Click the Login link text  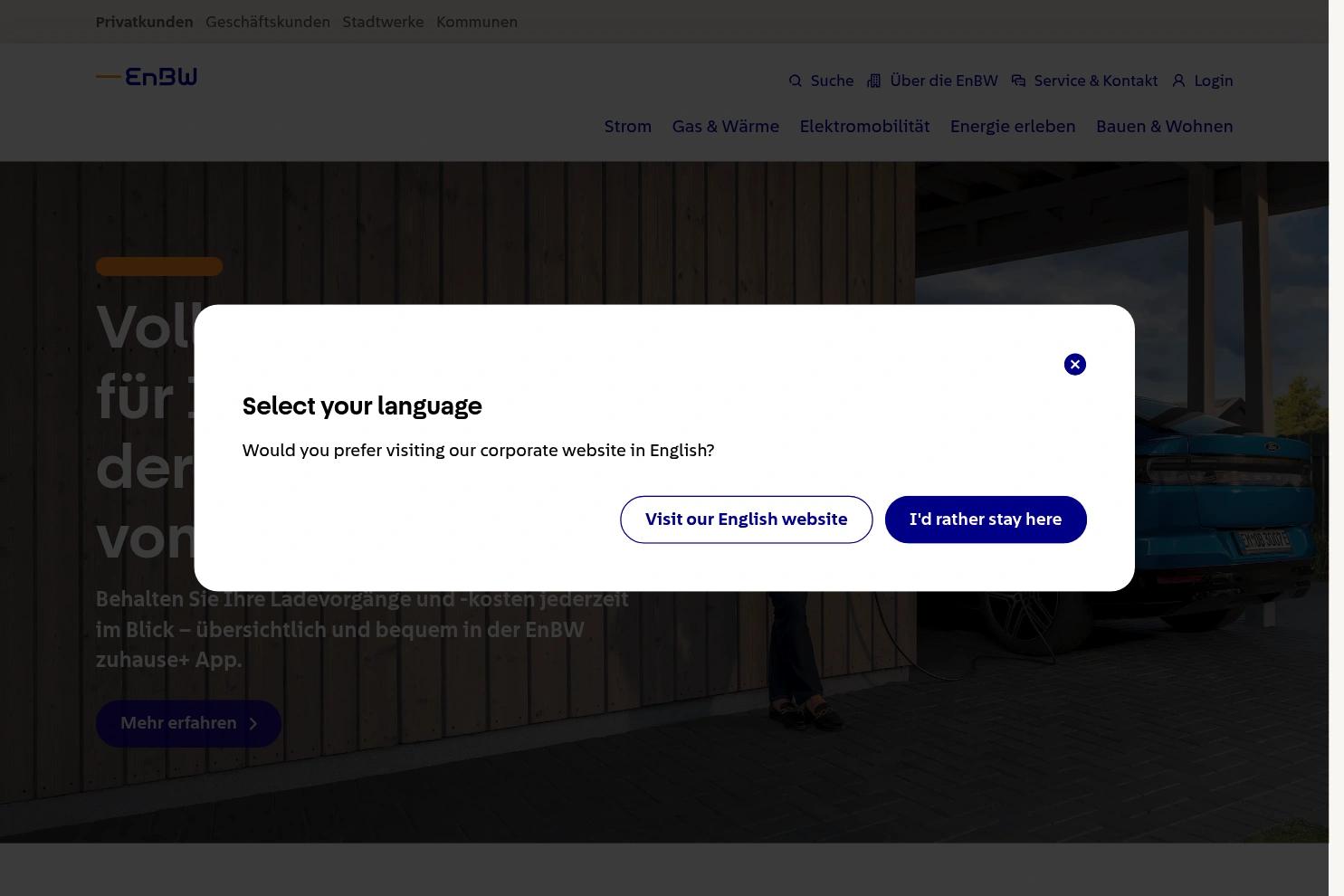point(1214,81)
